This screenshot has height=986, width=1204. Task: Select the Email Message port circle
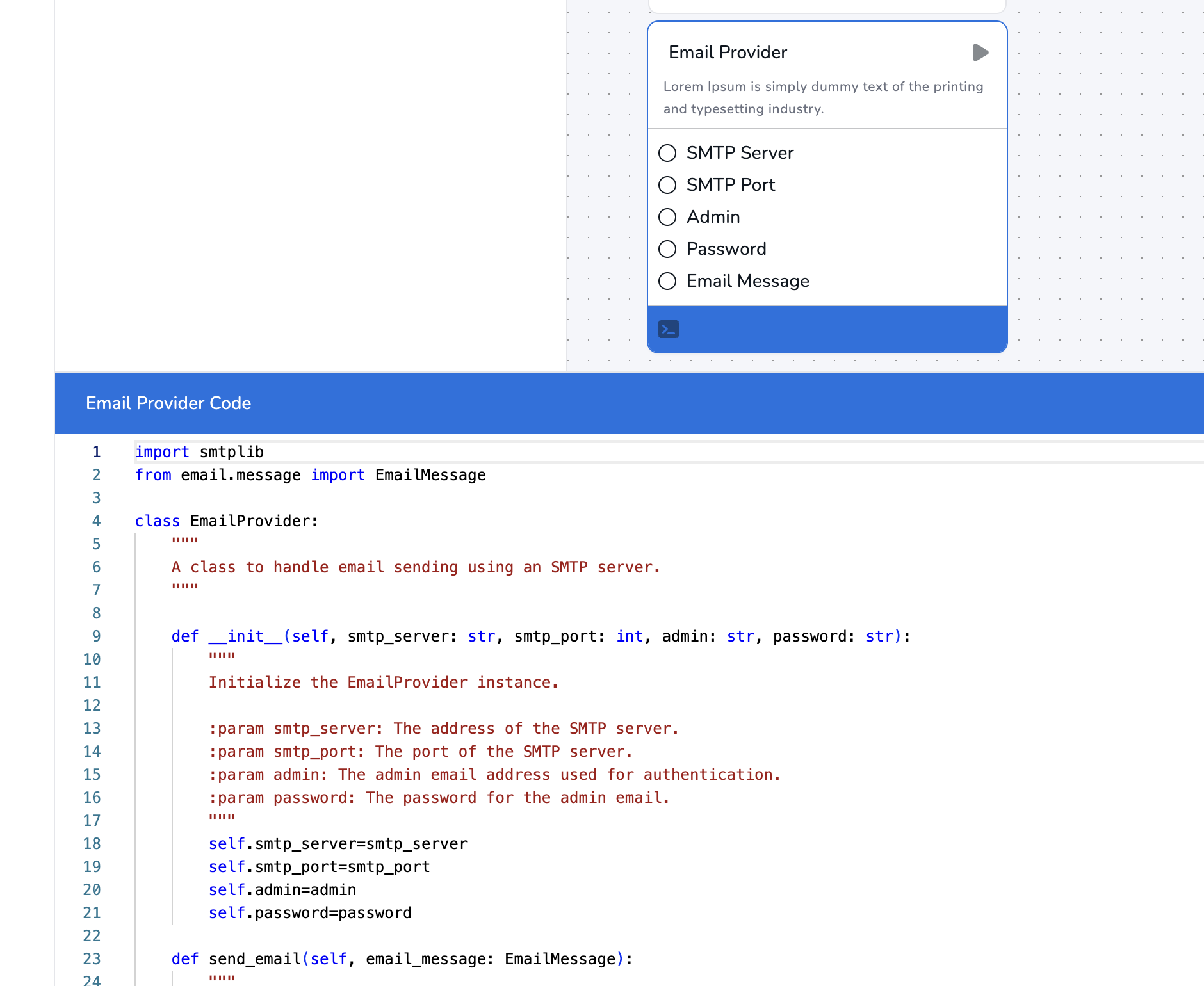click(667, 281)
